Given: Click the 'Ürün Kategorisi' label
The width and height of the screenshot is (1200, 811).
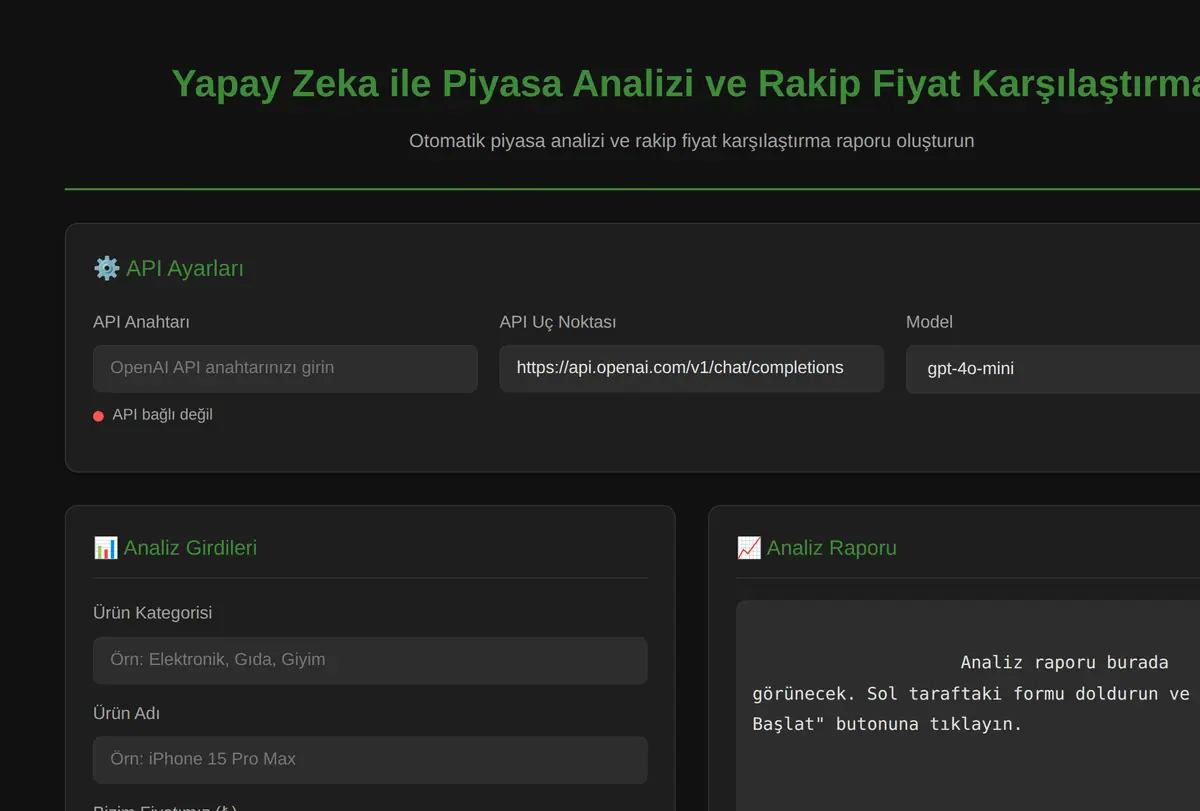Looking at the screenshot, I should coord(152,613).
